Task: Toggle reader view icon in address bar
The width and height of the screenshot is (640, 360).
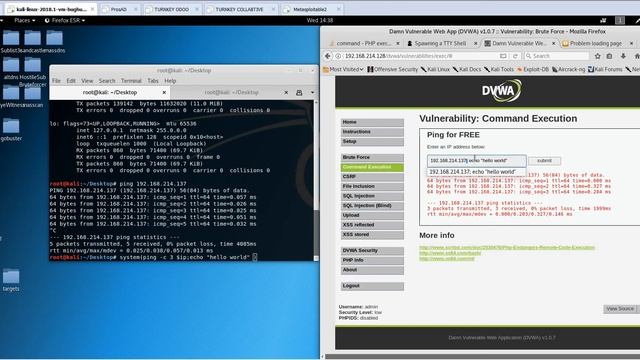Action: tap(503, 56)
